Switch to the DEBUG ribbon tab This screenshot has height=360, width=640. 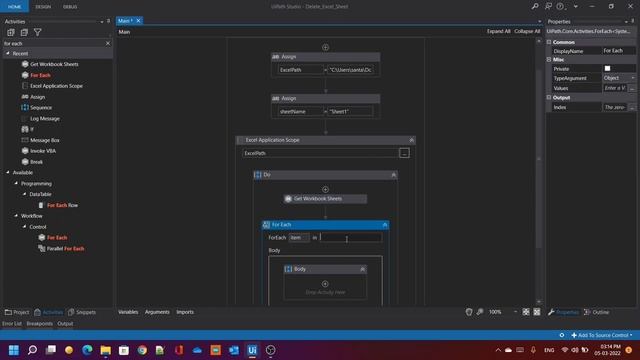(70, 7)
